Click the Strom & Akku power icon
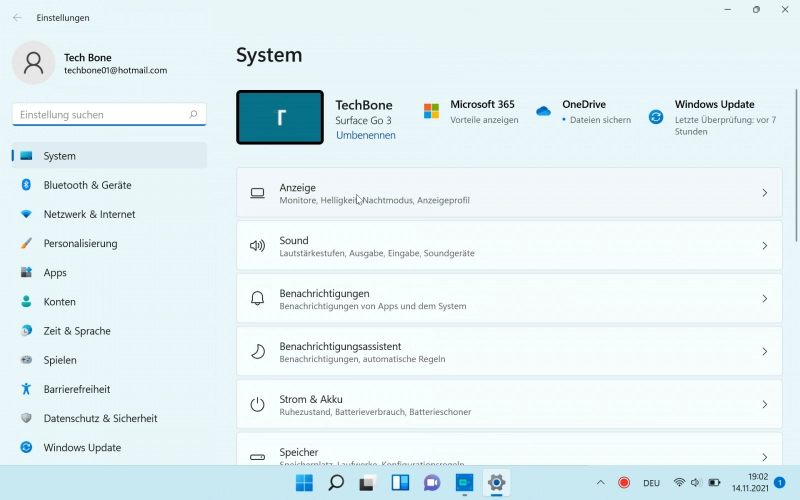The width and height of the screenshot is (800, 500). [257, 405]
